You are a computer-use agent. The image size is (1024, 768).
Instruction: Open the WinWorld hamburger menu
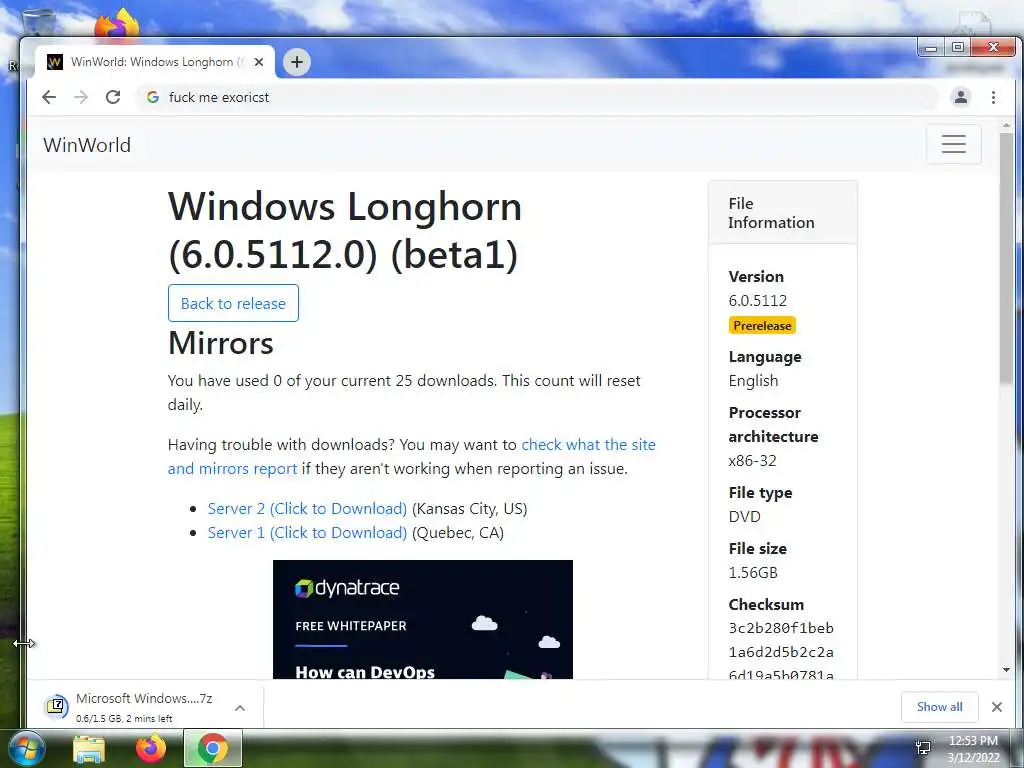coord(953,144)
